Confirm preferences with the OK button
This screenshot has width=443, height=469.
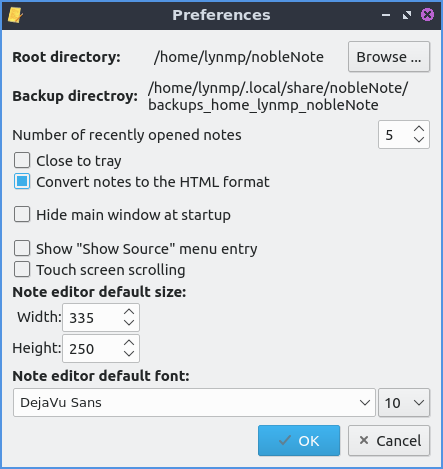tap(299, 441)
